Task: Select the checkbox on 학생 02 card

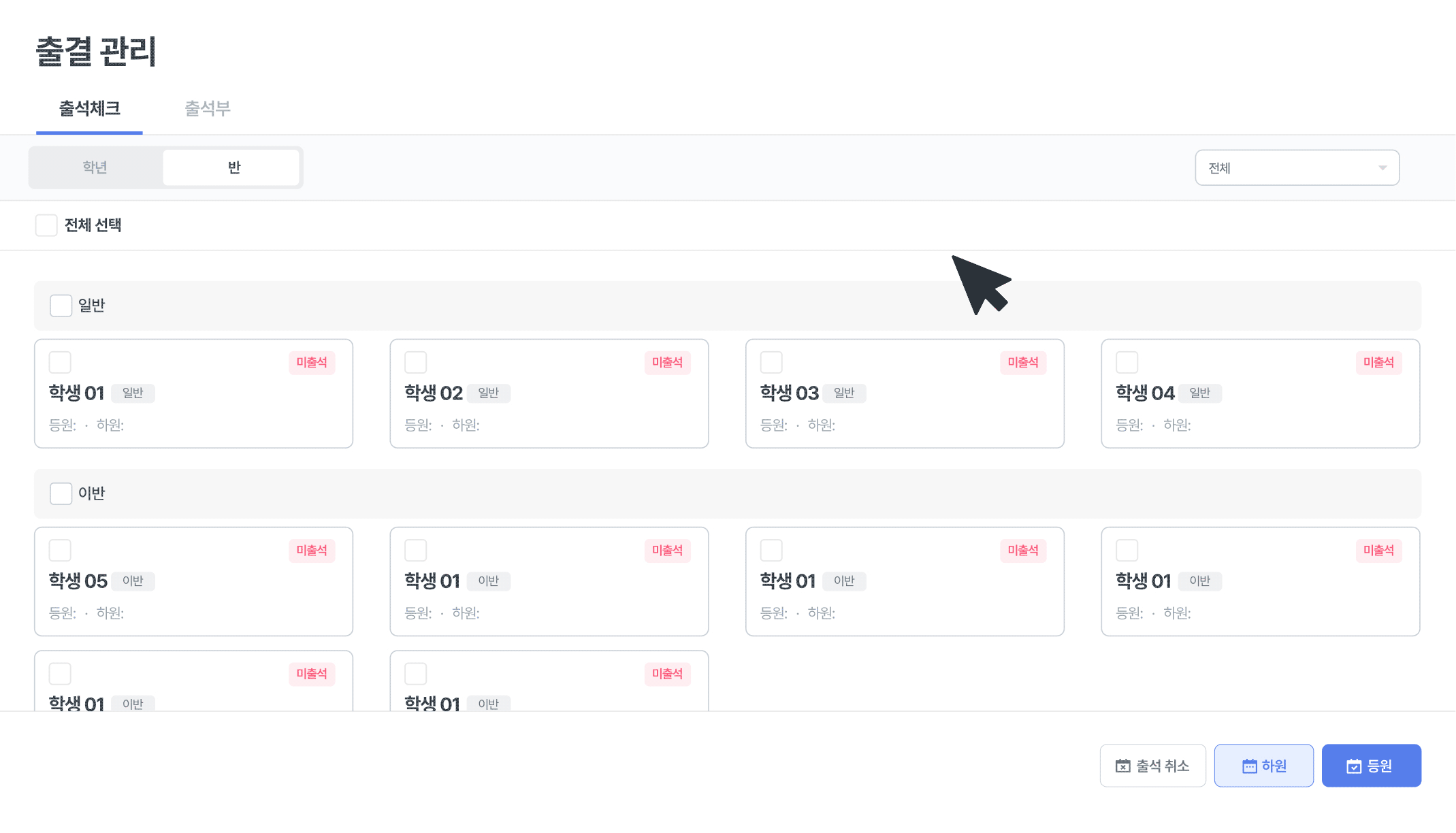Action: (x=416, y=362)
